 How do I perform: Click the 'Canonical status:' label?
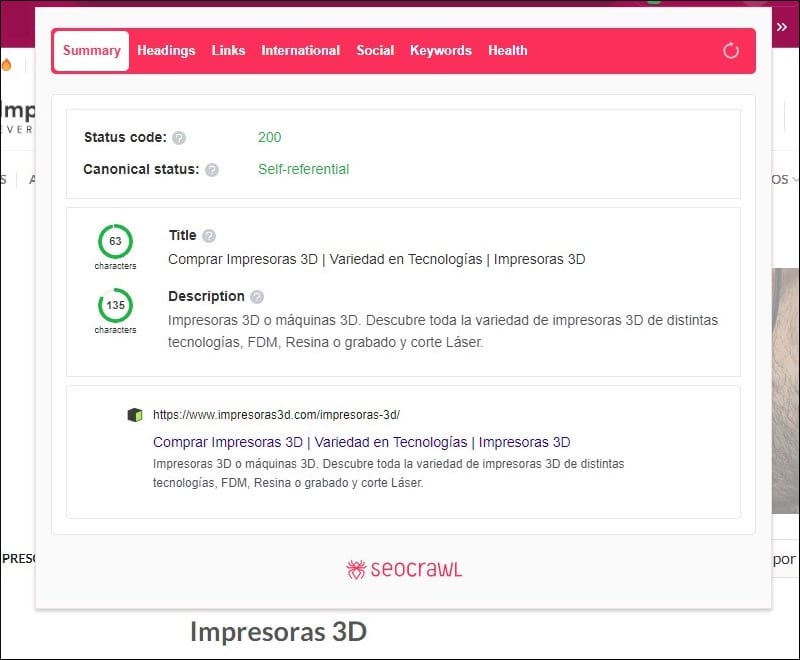(x=141, y=169)
